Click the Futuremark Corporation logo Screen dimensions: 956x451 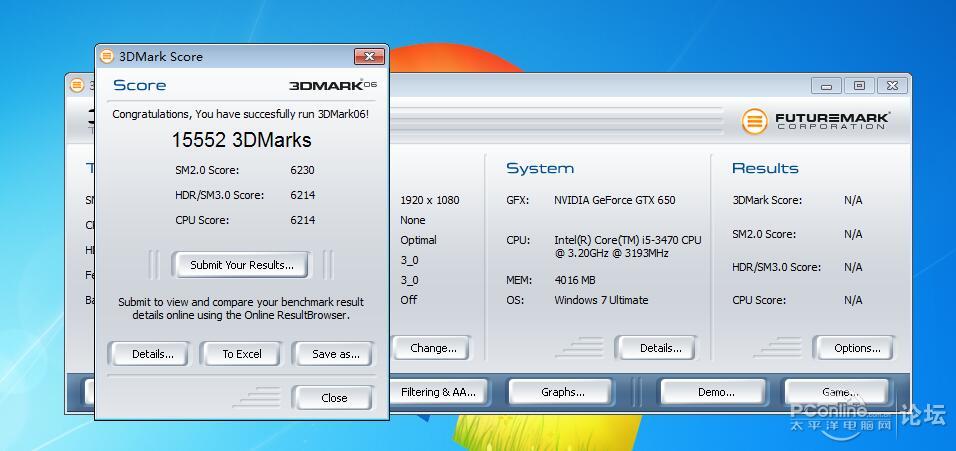(815, 121)
